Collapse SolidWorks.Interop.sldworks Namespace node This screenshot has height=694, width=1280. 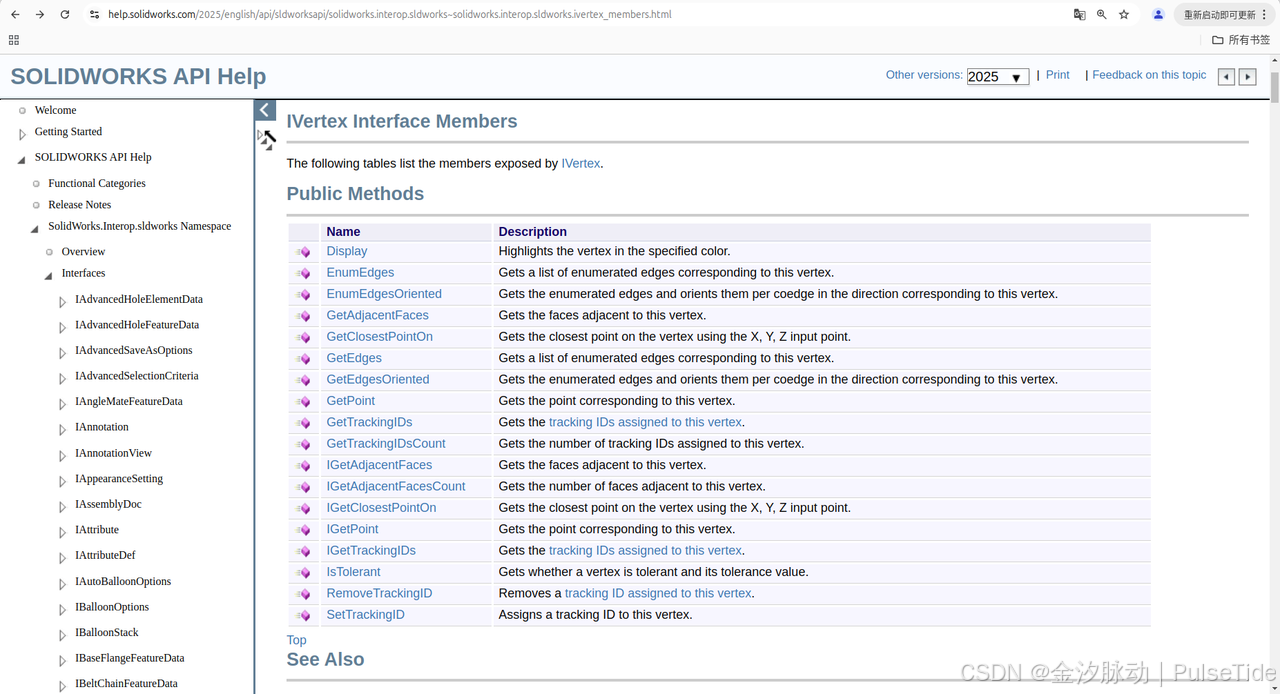pos(35,228)
